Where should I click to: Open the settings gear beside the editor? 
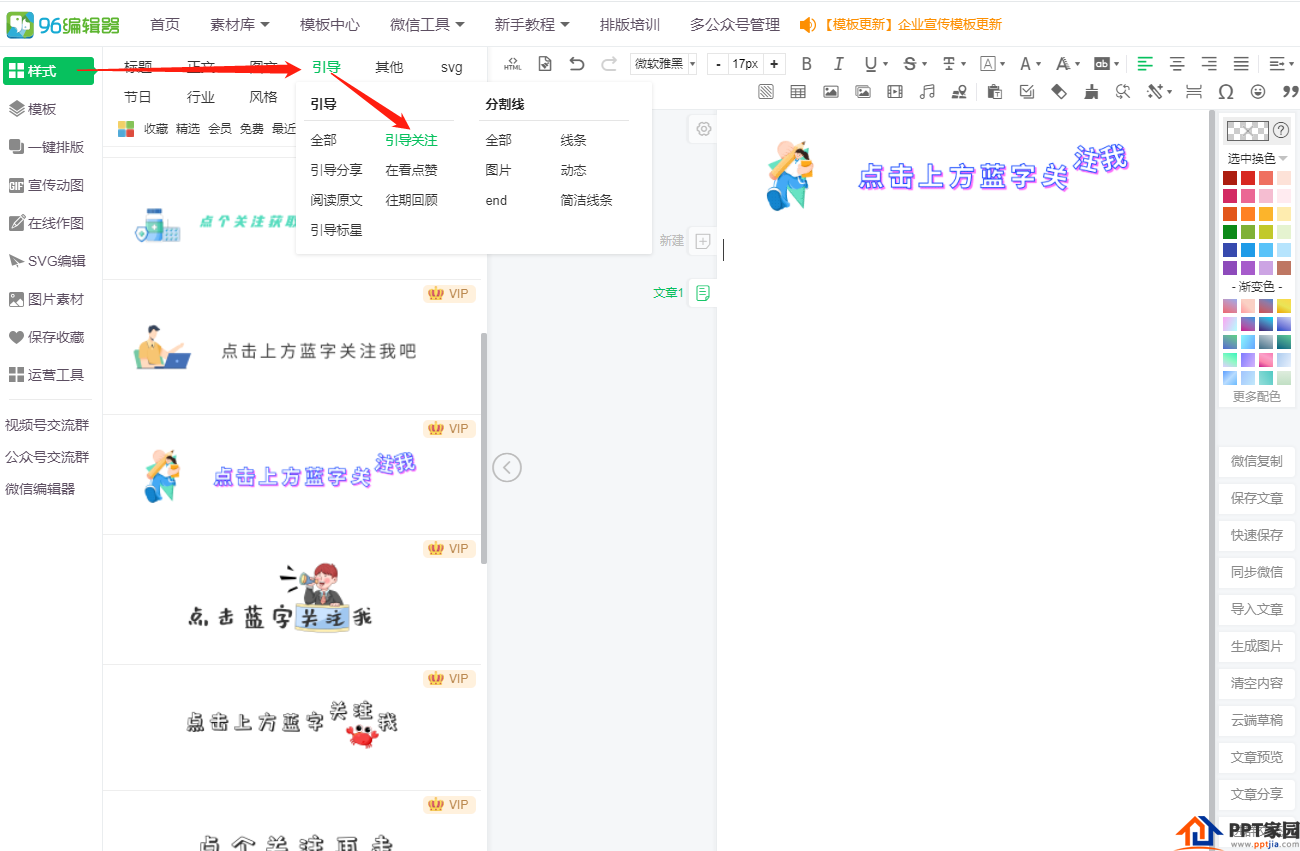click(704, 129)
